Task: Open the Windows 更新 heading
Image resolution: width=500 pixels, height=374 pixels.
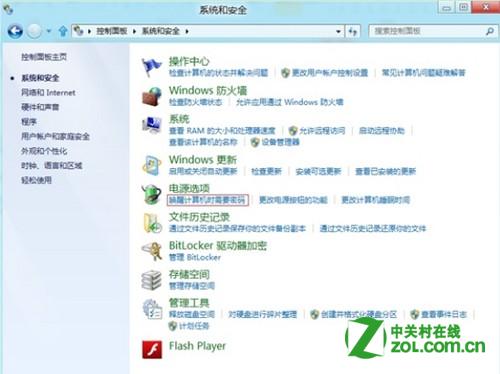Action: click(203, 159)
